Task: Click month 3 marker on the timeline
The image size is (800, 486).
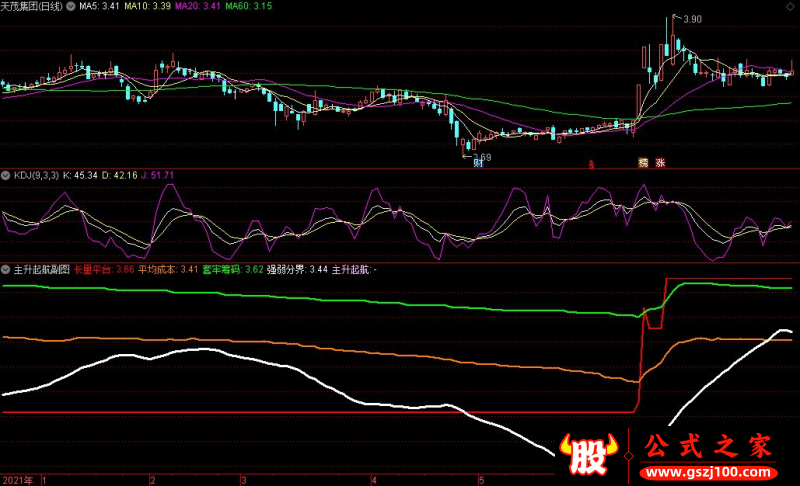Action: [x=243, y=480]
